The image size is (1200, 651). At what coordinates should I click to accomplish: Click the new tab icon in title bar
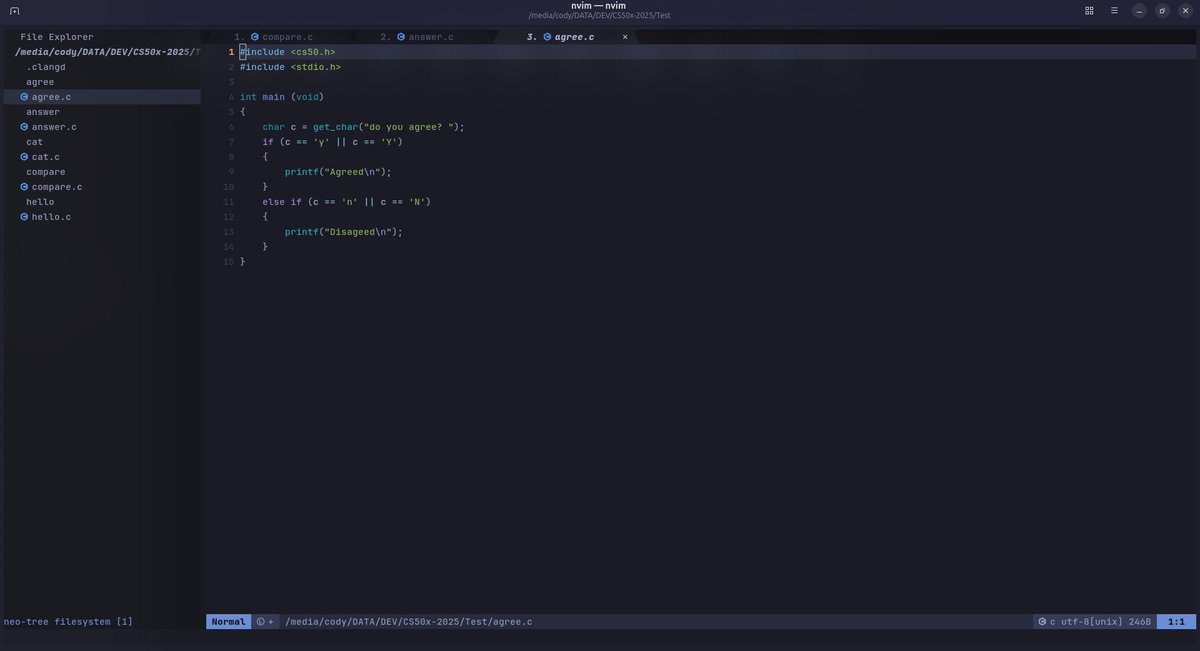[15, 11]
